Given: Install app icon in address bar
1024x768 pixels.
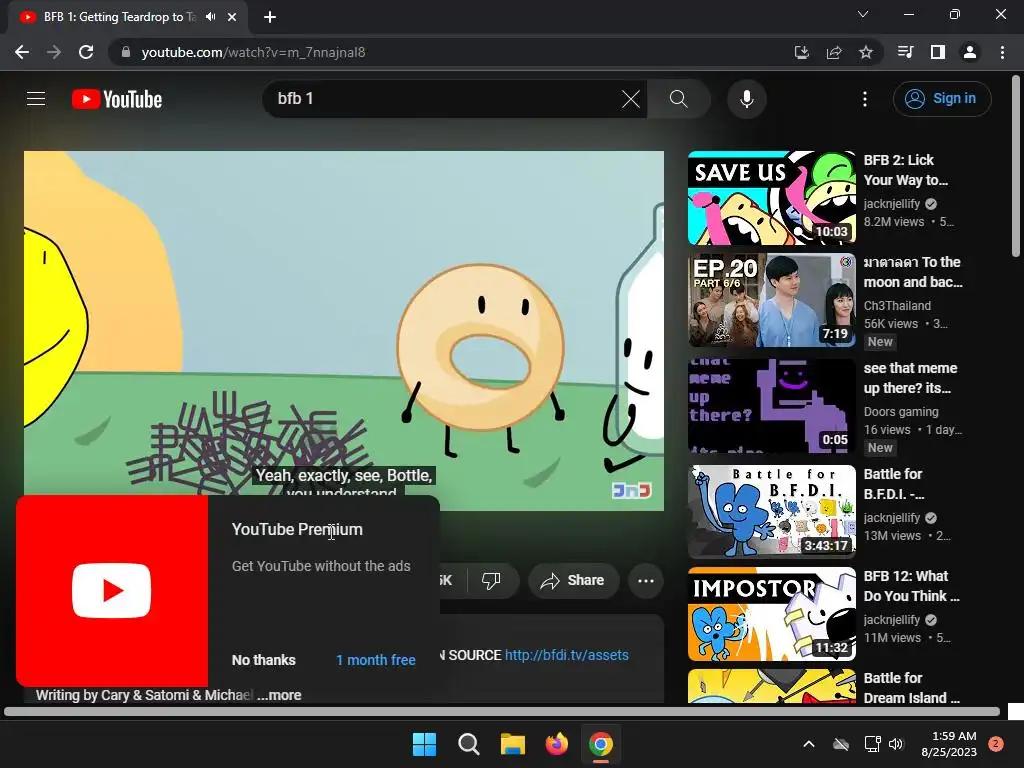Looking at the screenshot, I should pos(801,52).
